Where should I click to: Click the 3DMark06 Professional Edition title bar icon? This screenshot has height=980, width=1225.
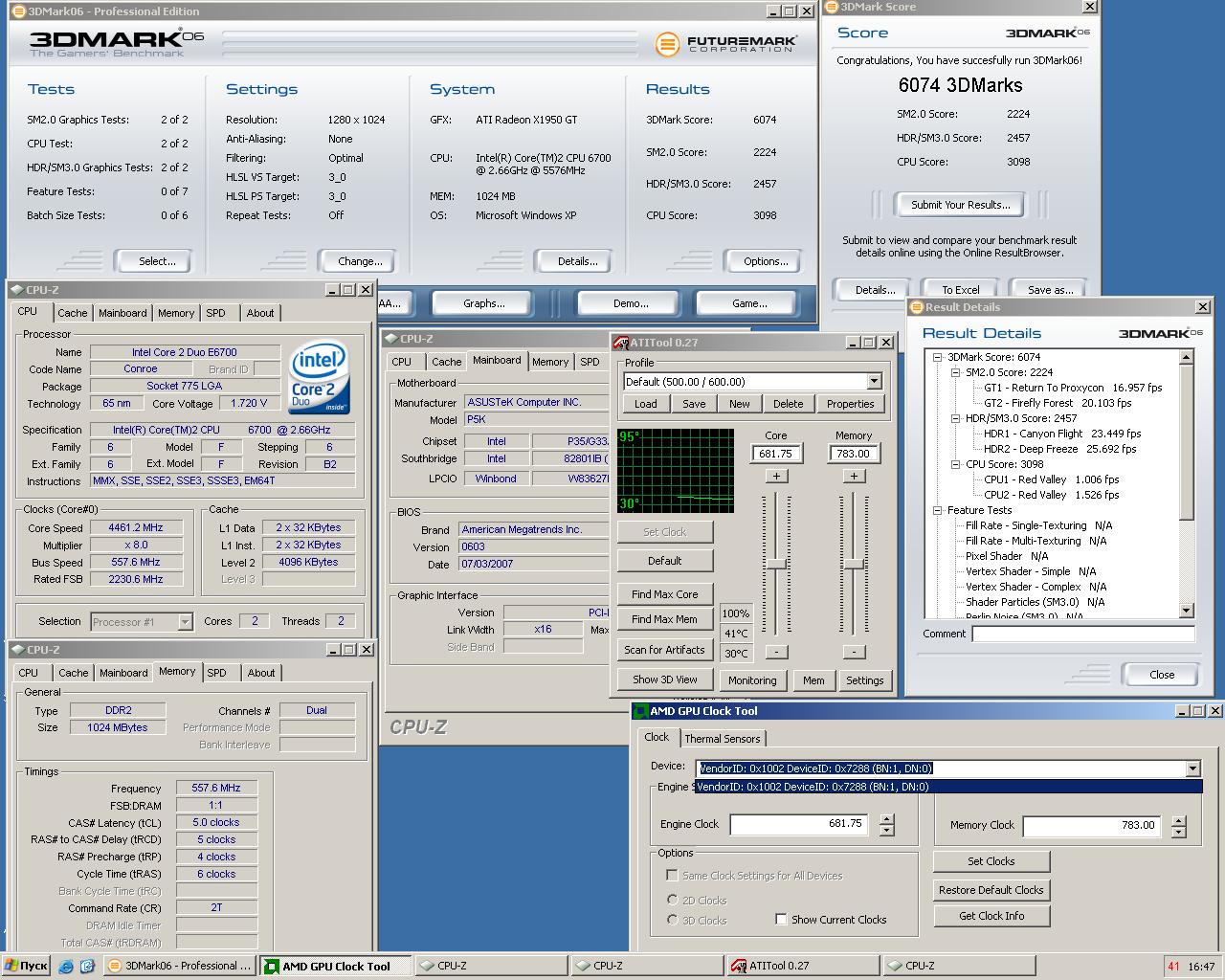[x=19, y=11]
